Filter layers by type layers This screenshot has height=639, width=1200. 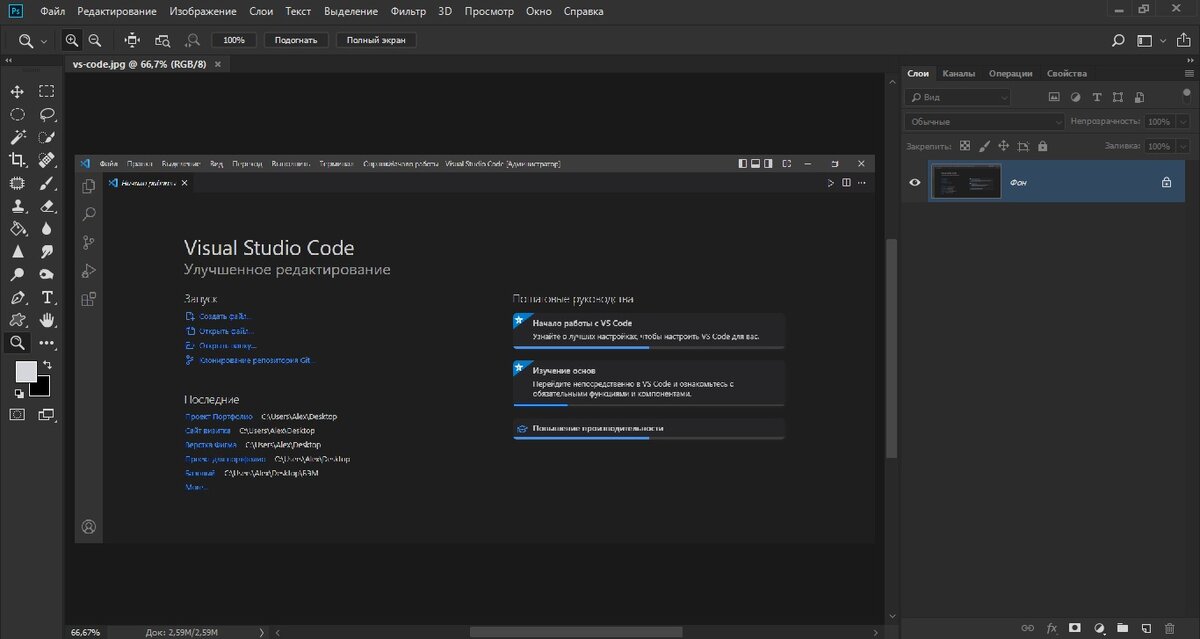[x=1097, y=97]
